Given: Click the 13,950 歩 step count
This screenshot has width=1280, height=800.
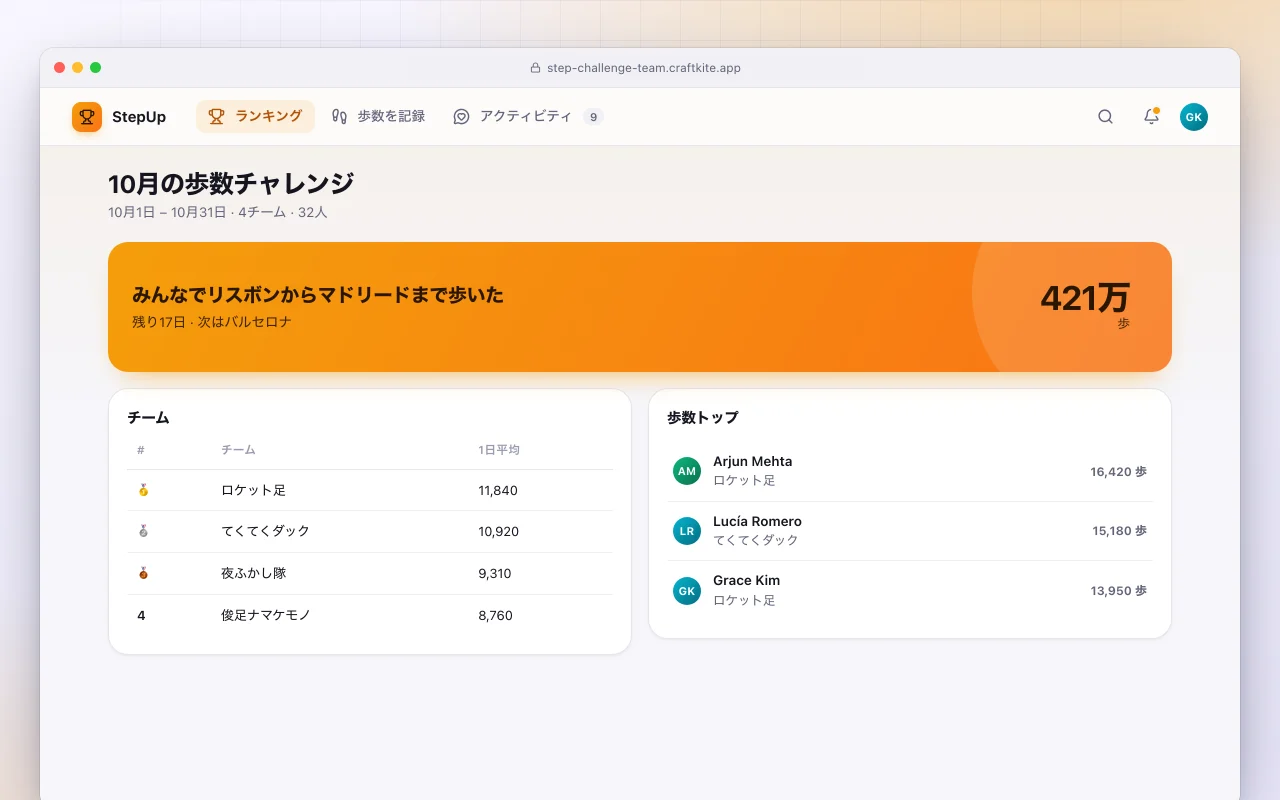Looking at the screenshot, I should click(1118, 591).
